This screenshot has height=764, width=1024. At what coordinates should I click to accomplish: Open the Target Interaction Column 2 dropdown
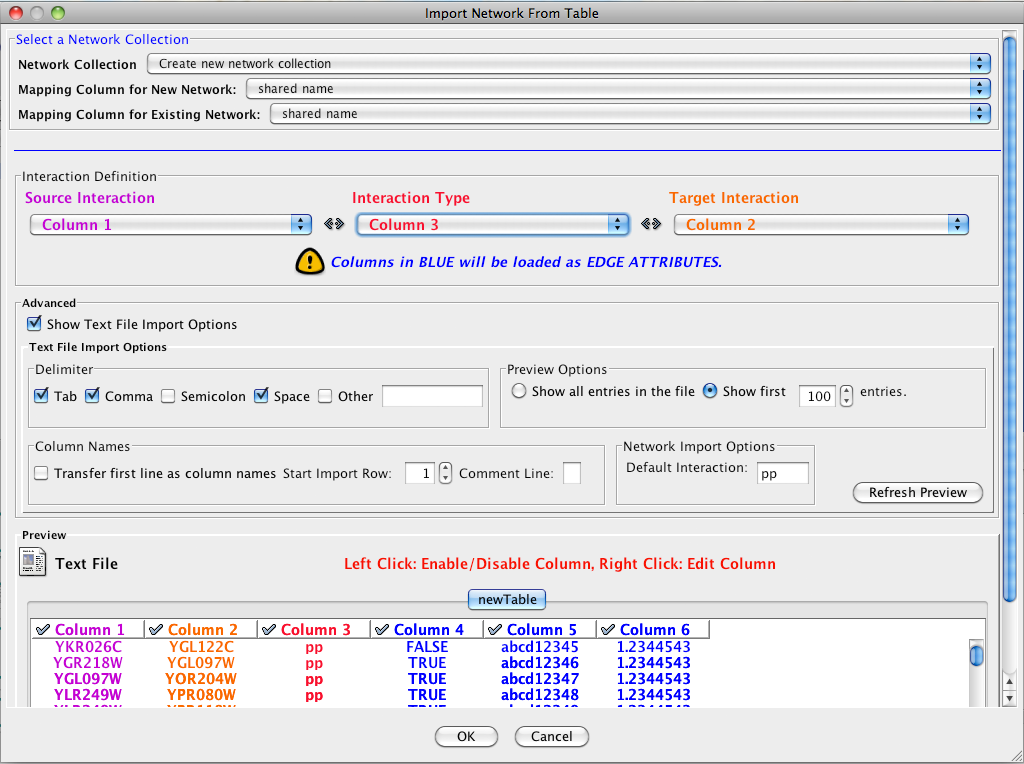coord(821,225)
